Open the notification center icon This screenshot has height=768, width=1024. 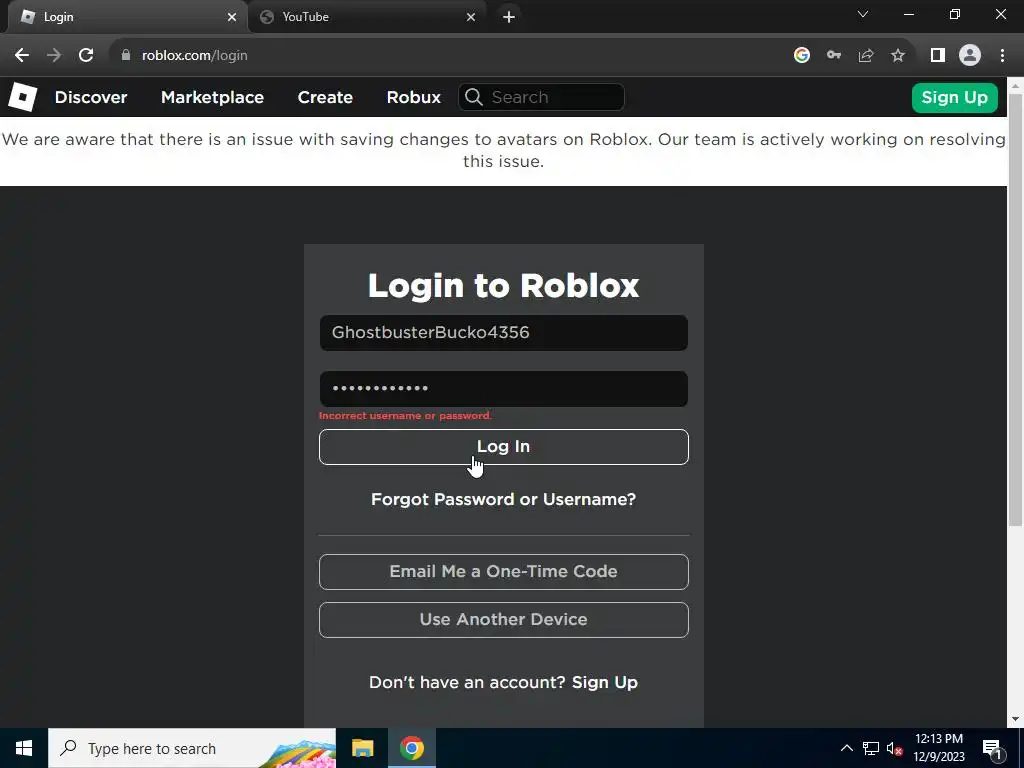coord(993,749)
